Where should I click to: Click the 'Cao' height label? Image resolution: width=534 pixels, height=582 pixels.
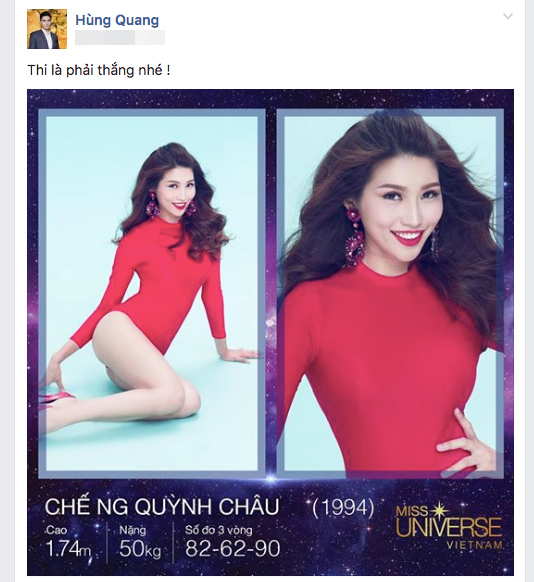(56, 530)
